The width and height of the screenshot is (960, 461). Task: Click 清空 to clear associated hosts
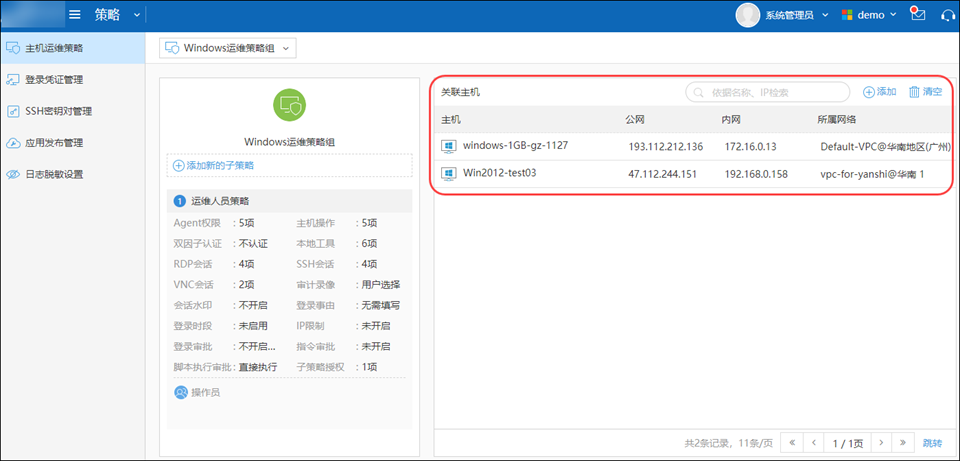[x=926, y=92]
